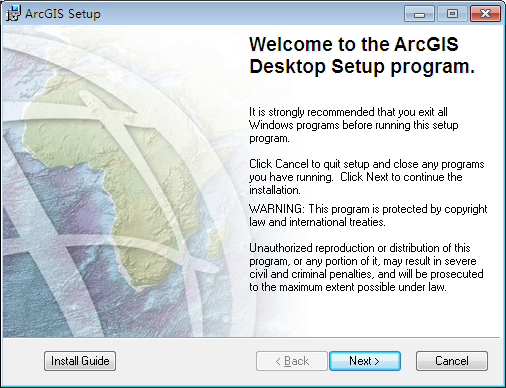The width and height of the screenshot is (506, 388).
Task: Open the Install Guide
Action: coord(80,361)
